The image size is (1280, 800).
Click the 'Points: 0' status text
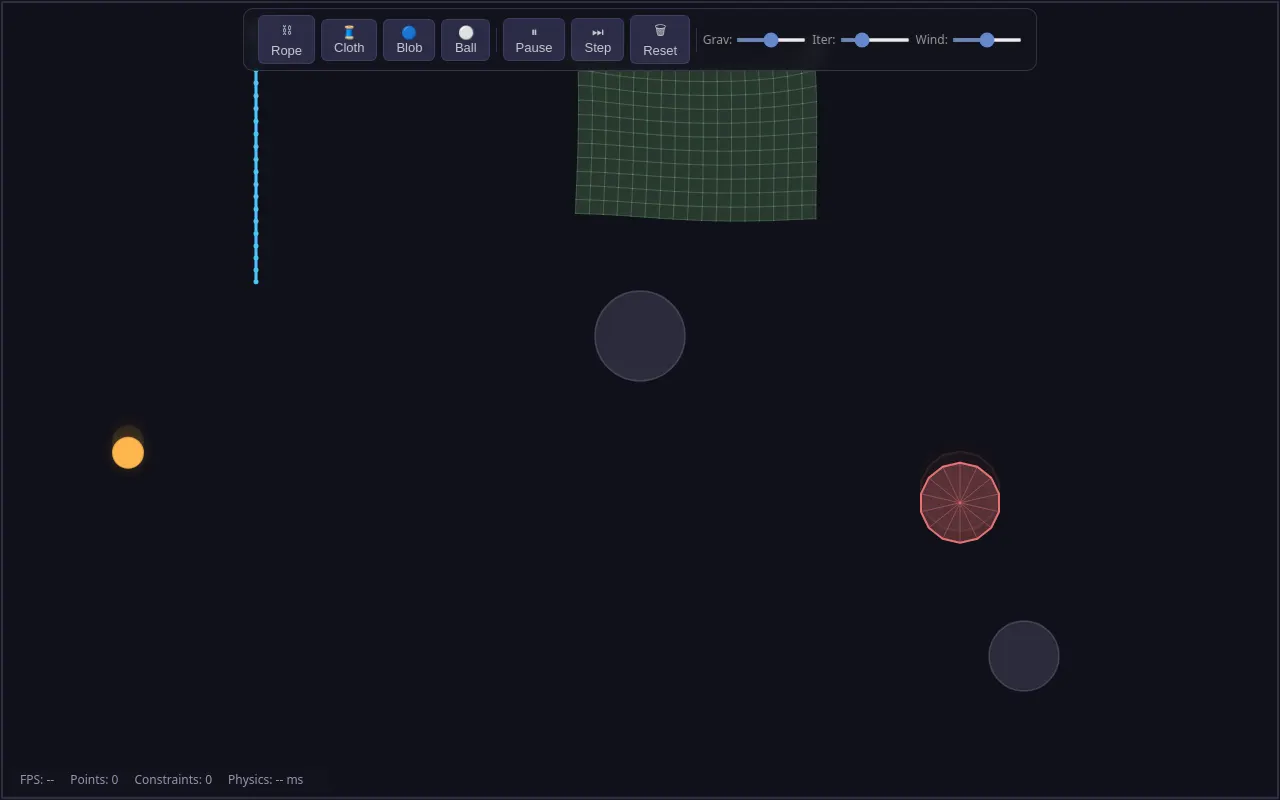click(94, 780)
